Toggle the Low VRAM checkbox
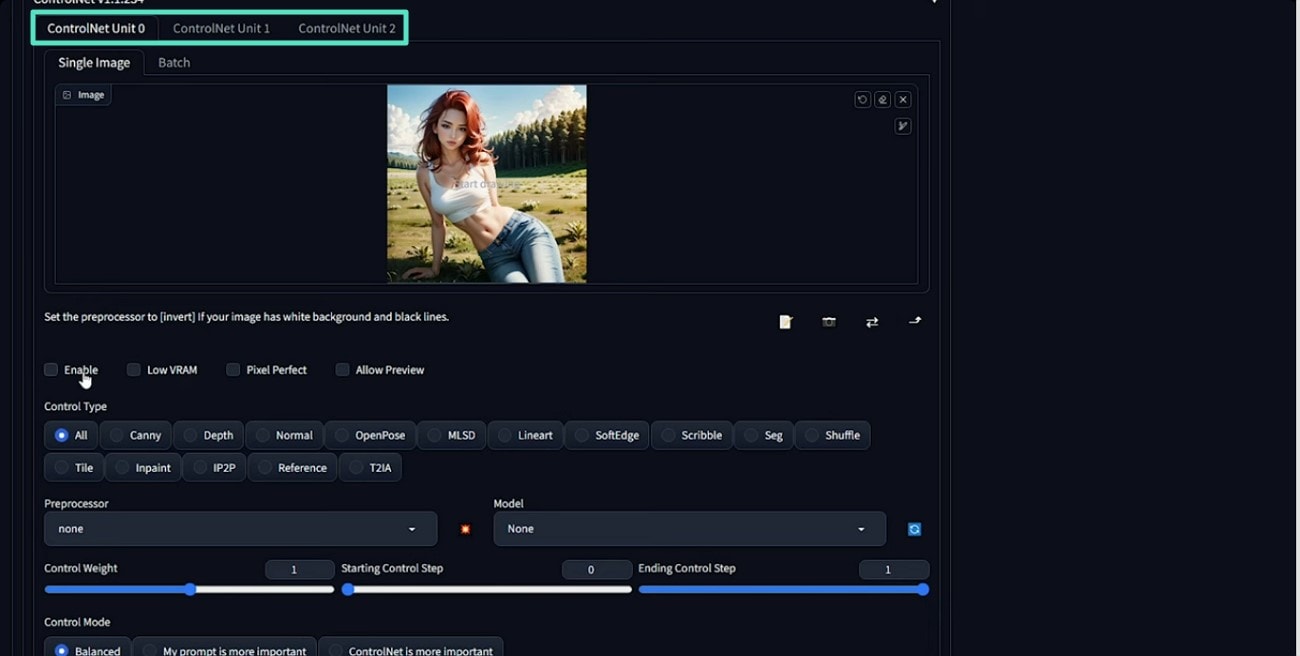Screen dimensions: 1300x656 click(x=133, y=370)
